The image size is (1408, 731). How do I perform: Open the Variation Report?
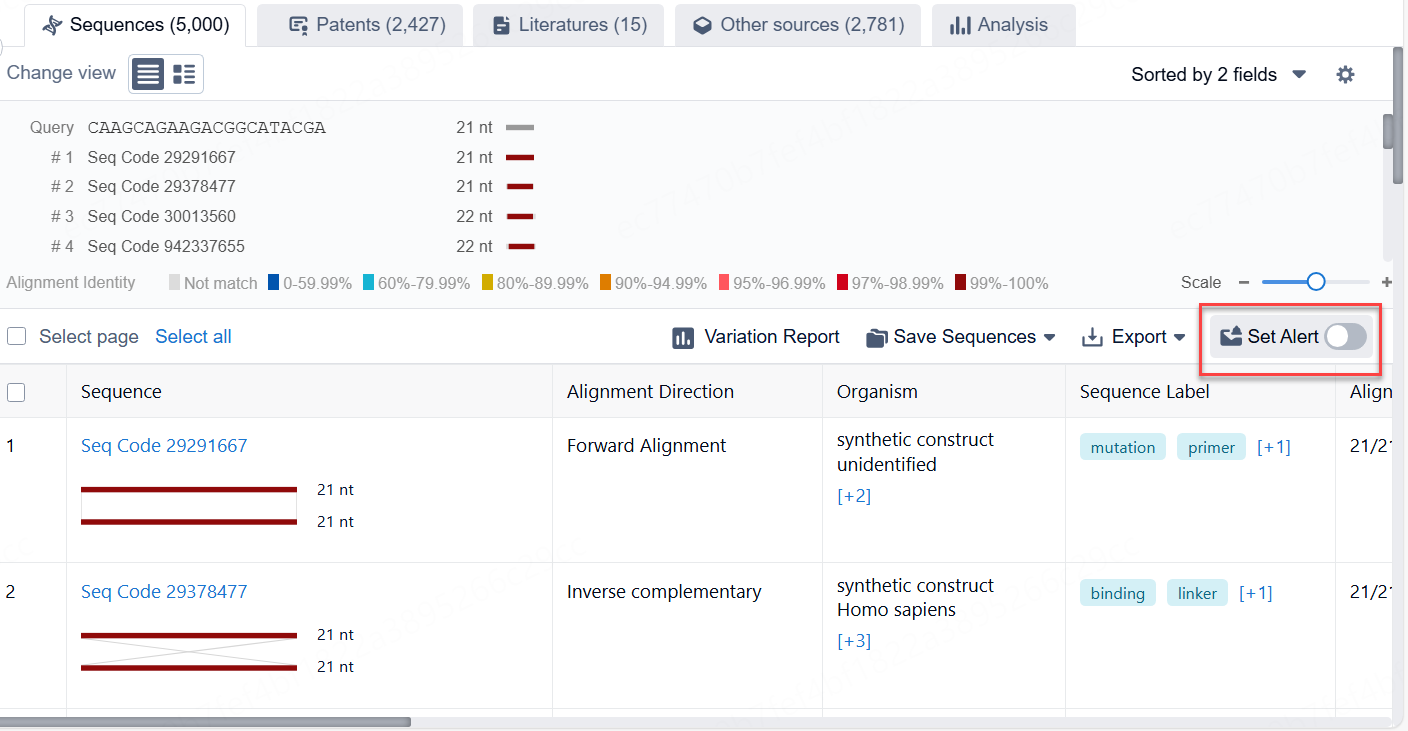(x=756, y=337)
